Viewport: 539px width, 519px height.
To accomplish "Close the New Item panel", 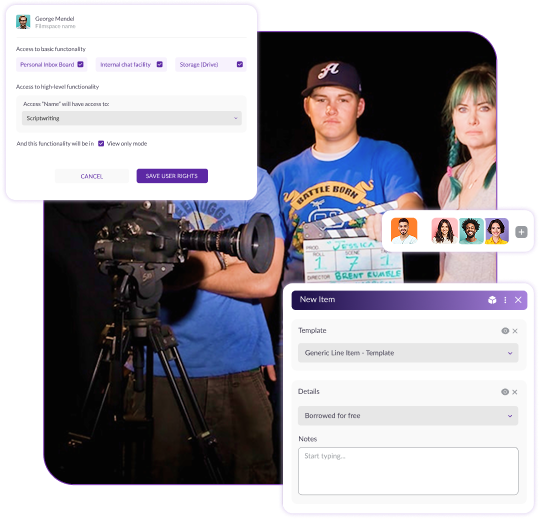I will point(518,300).
